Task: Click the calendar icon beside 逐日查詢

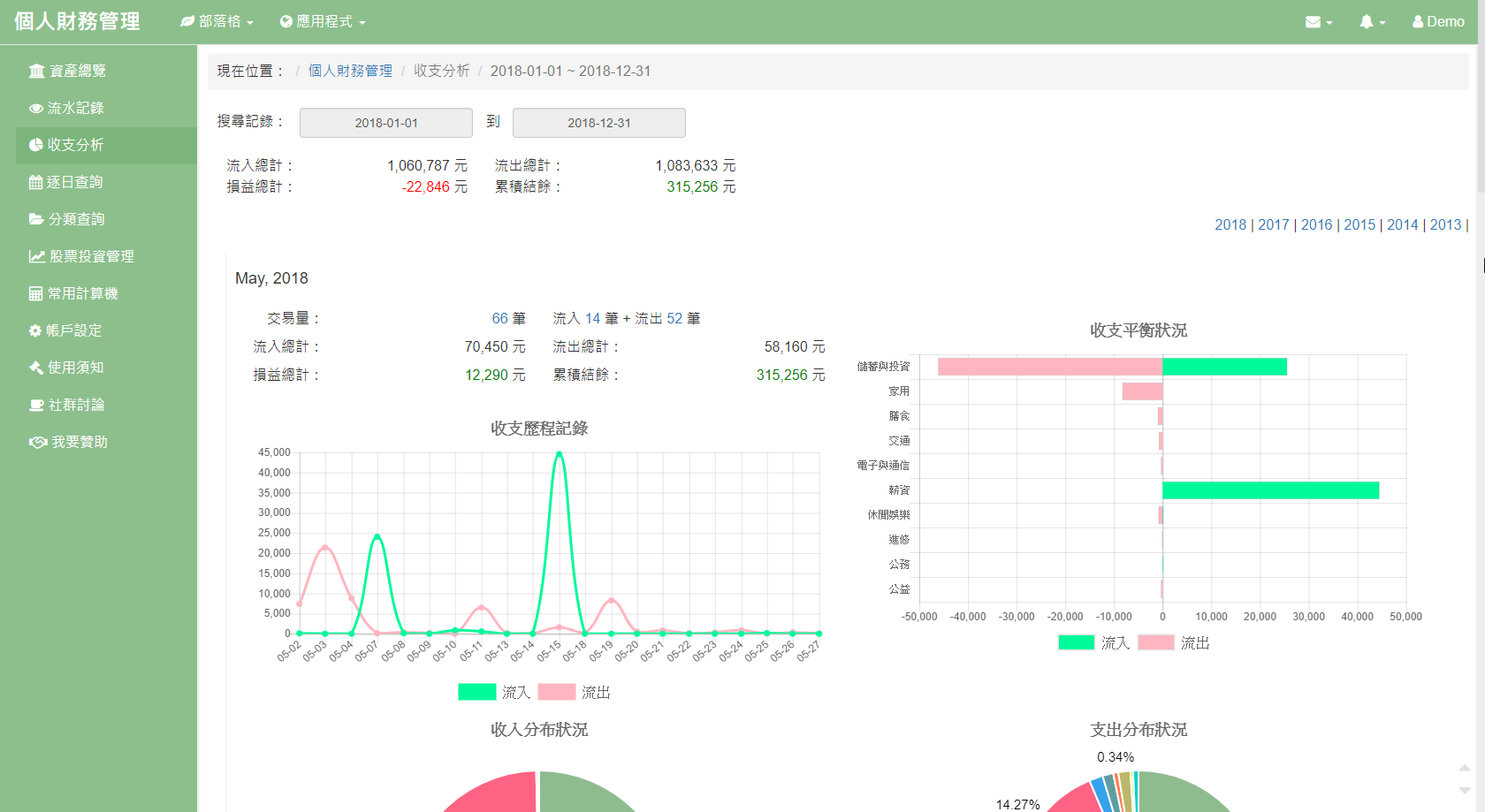Action: coord(36,182)
